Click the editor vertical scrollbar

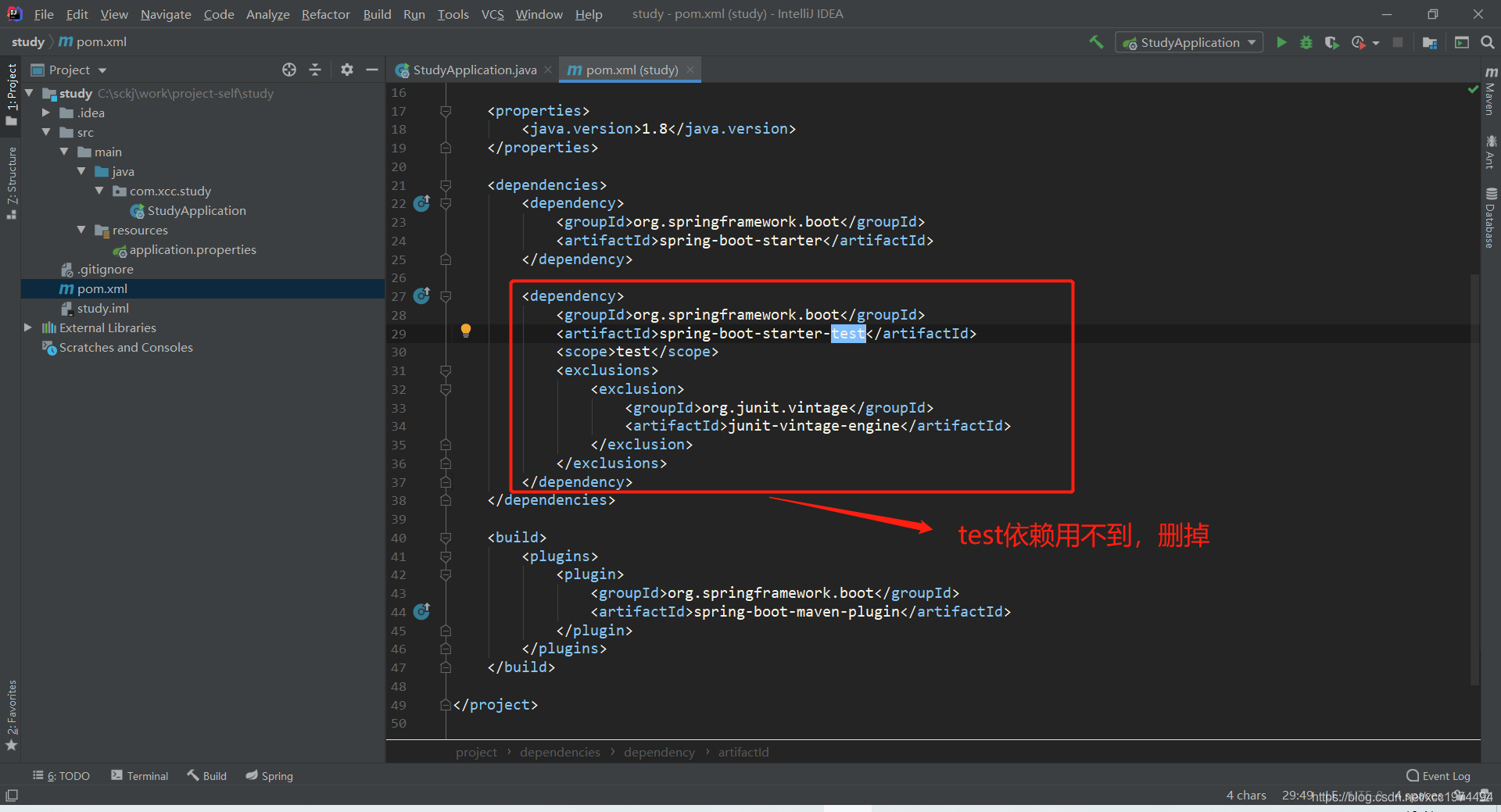click(x=1475, y=478)
